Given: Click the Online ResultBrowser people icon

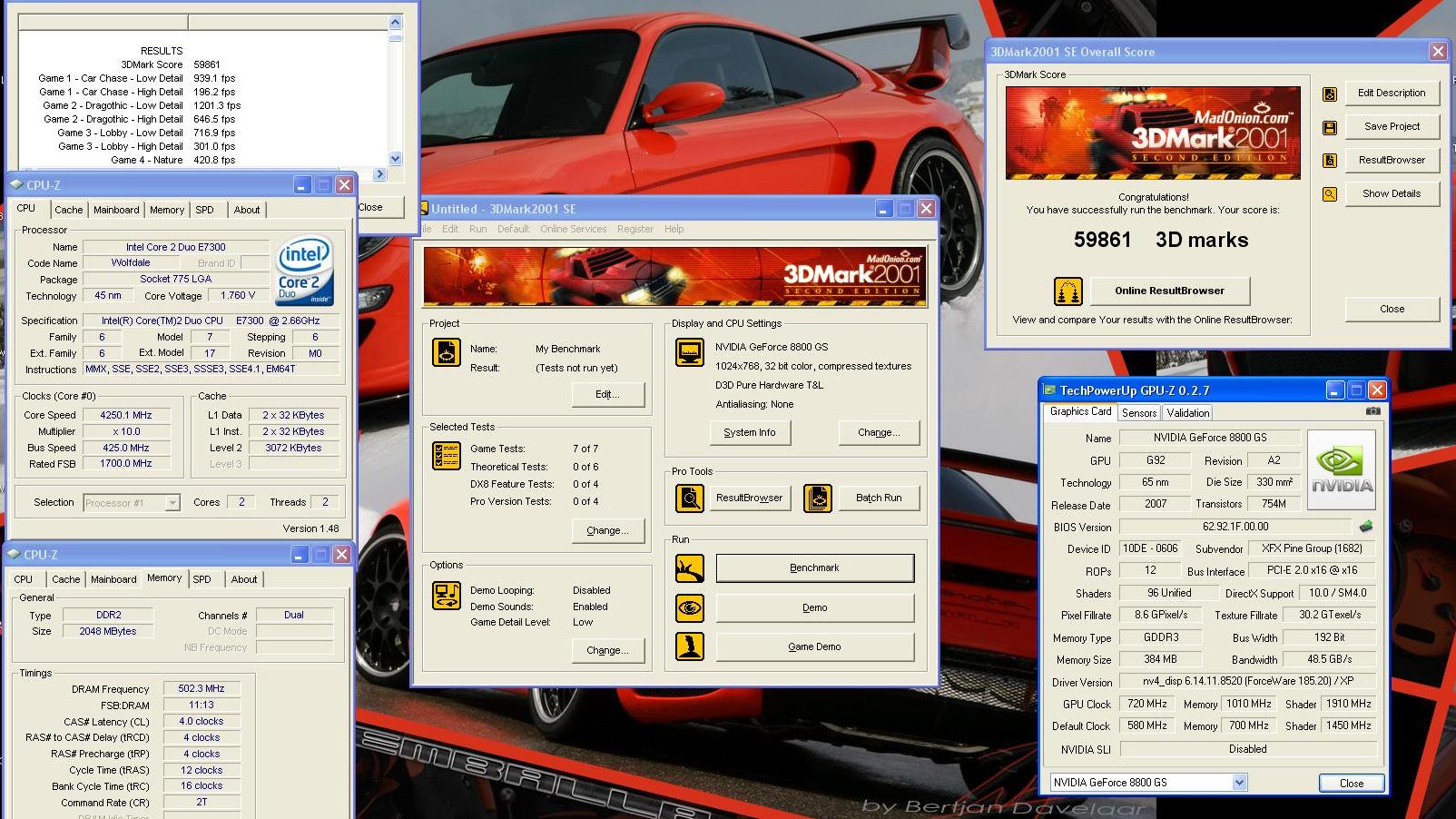Looking at the screenshot, I should click(x=1068, y=291).
